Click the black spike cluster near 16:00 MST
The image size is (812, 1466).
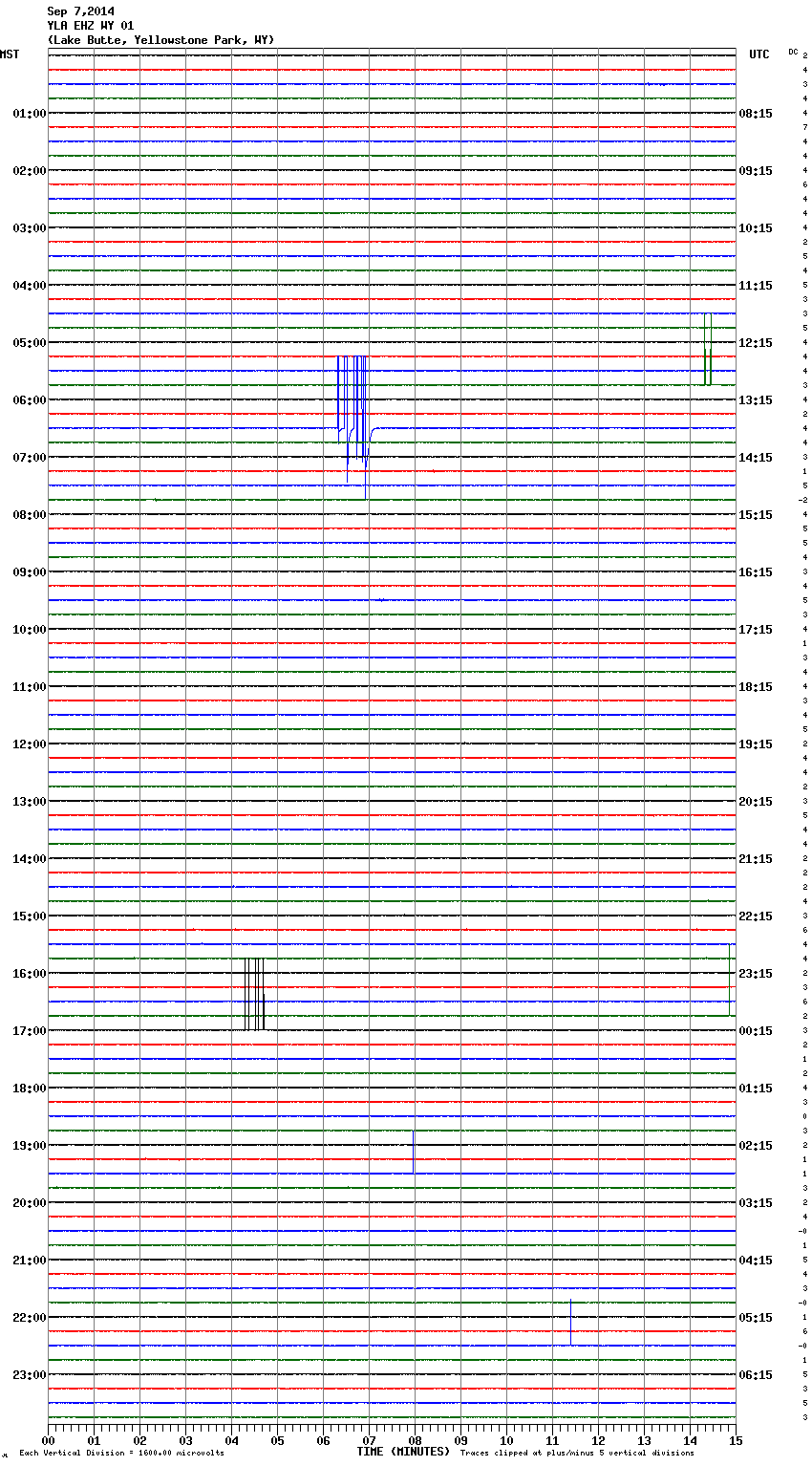pos(254,994)
